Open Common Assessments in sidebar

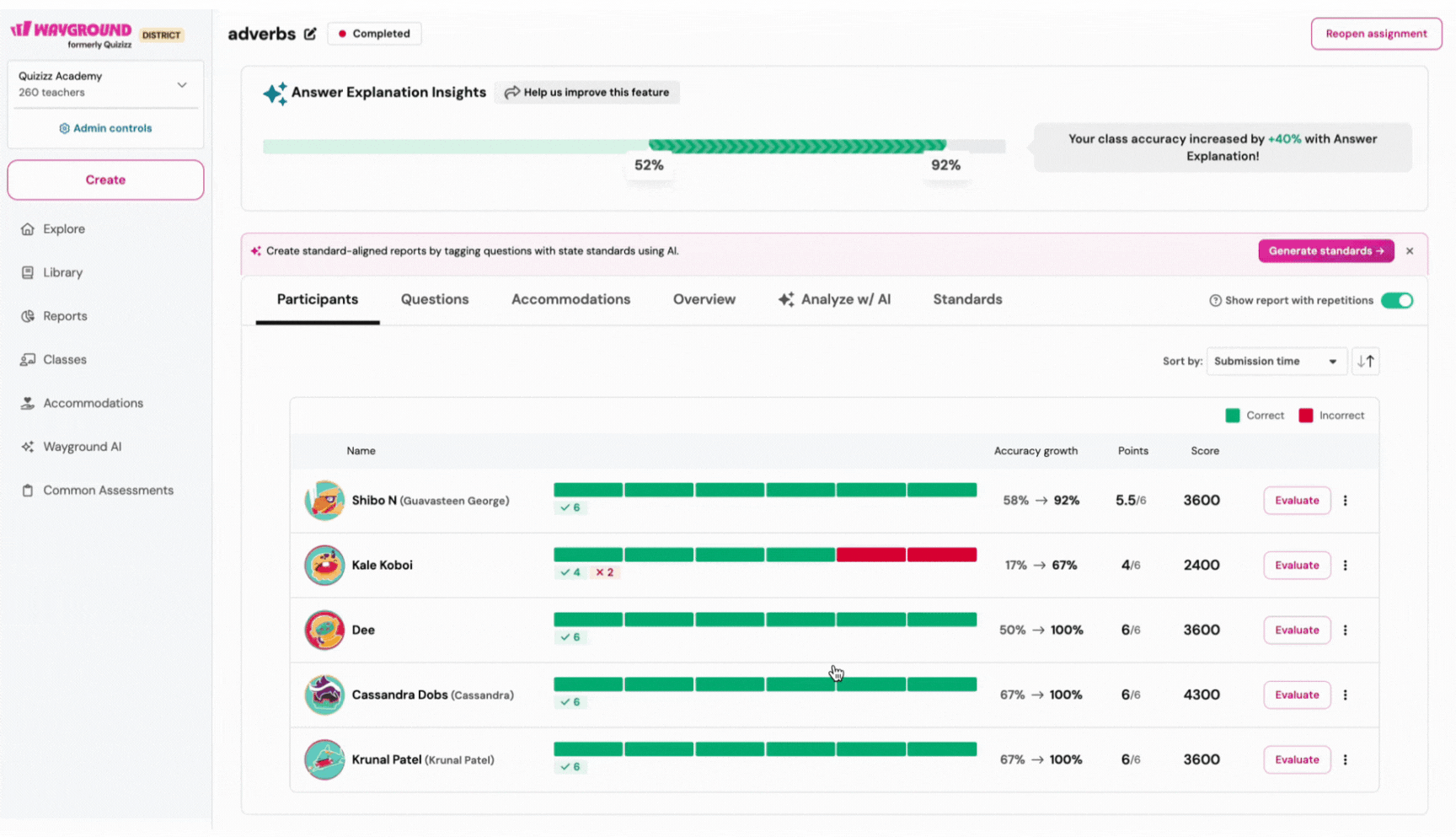point(108,490)
